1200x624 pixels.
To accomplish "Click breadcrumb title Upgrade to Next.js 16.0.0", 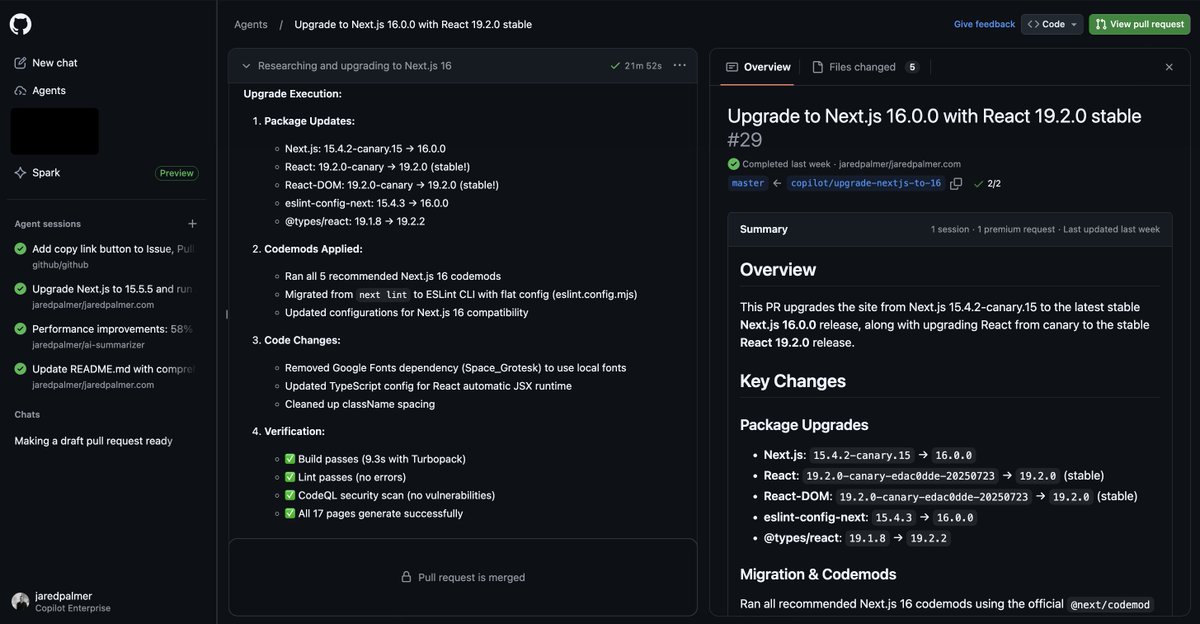I will [x=413, y=24].
